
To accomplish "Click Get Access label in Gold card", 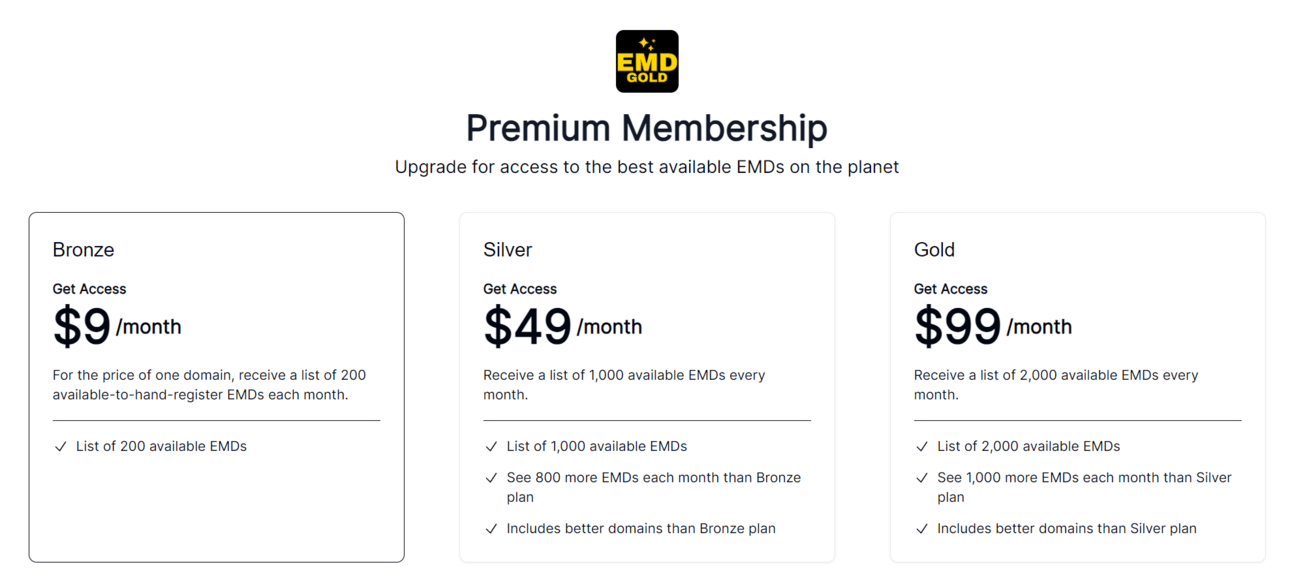I will [x=951, y=289].
